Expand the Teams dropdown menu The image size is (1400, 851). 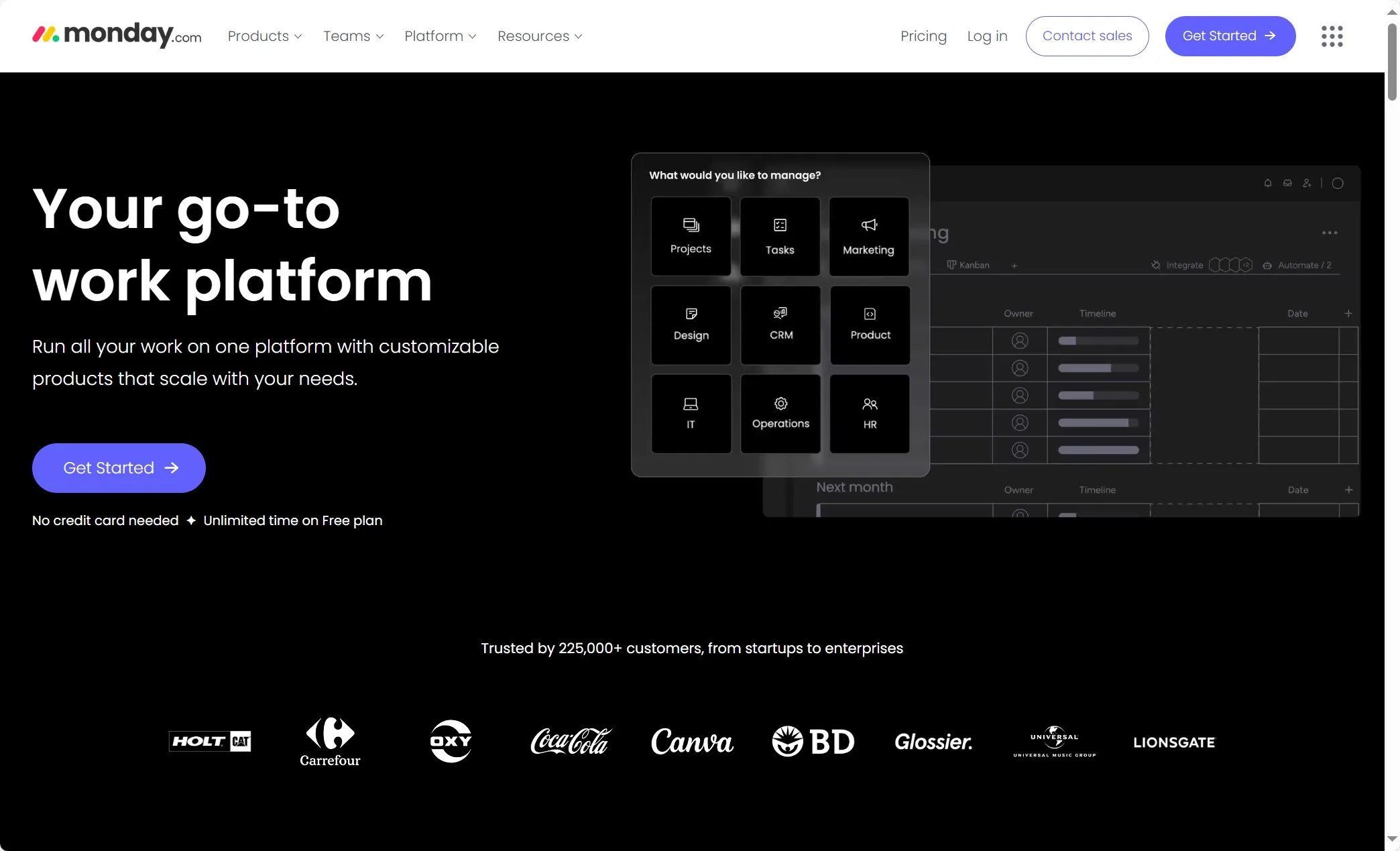point(353,36)
